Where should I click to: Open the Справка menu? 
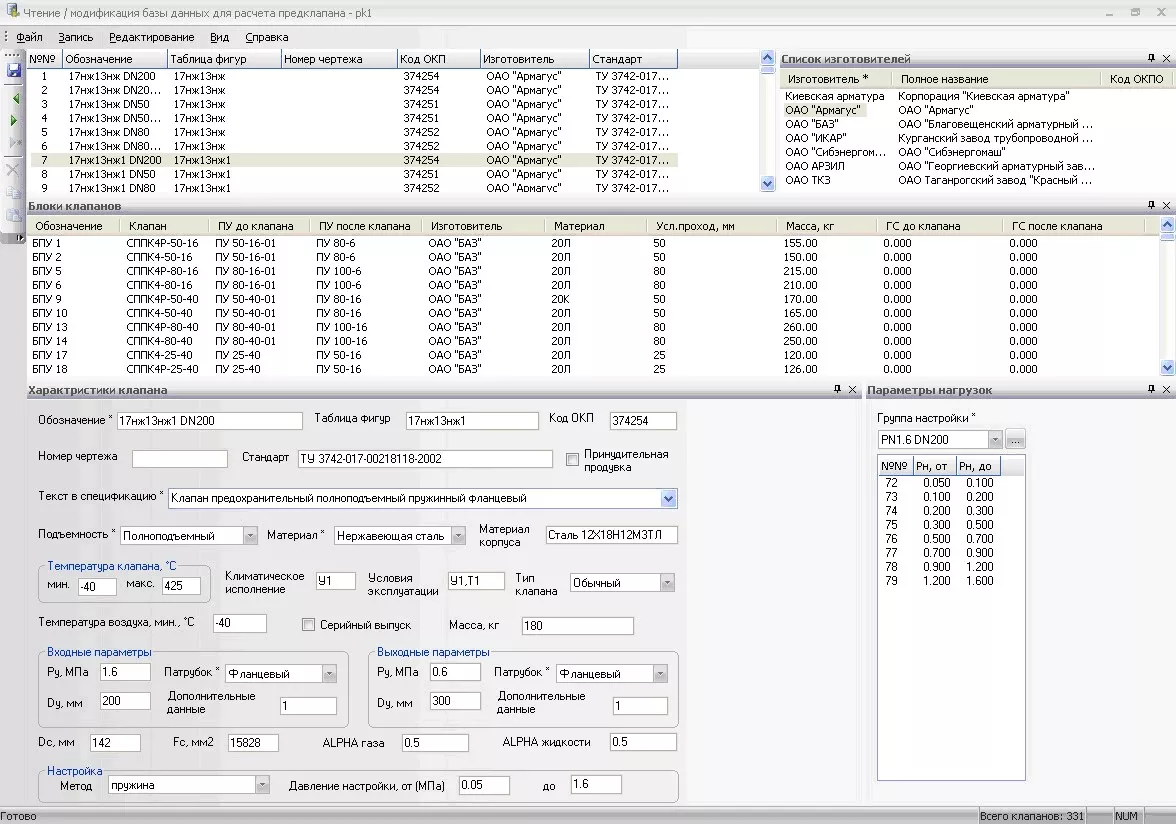tap(266, 37)
